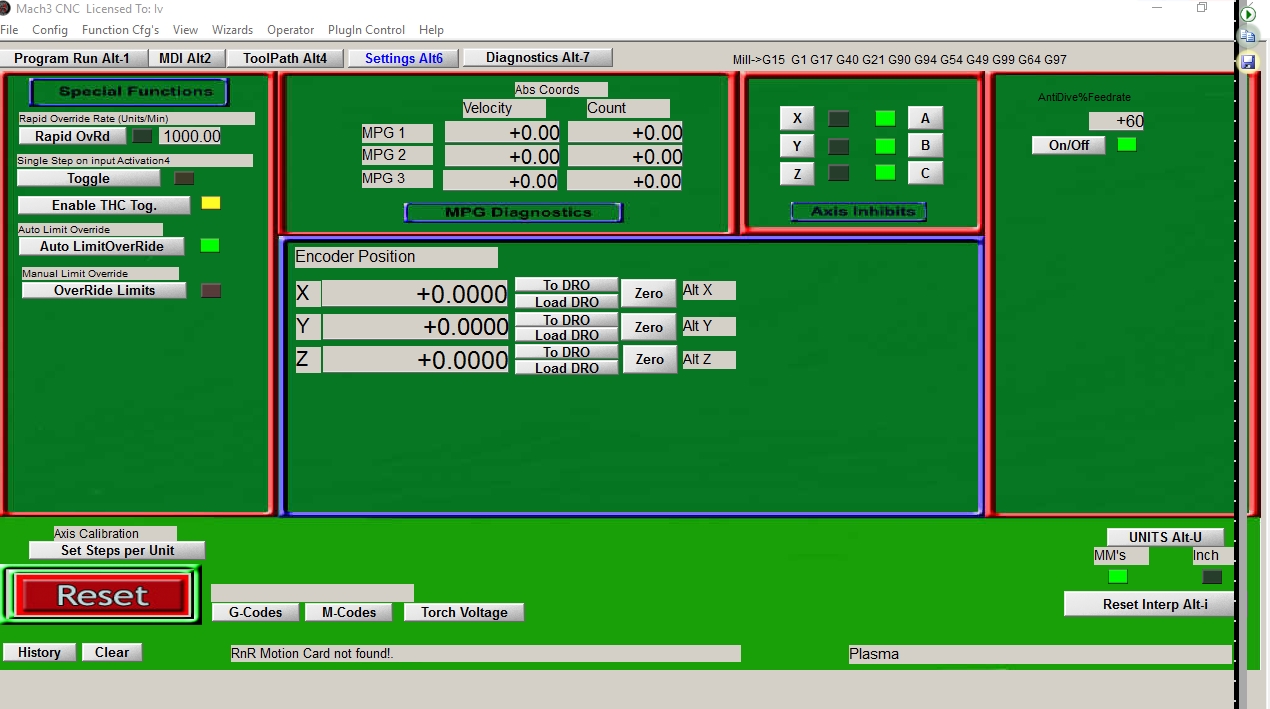Click the yellow Enable THC indicator LED
Screen dimensions: 1270x709
click(x=211, y=203)
